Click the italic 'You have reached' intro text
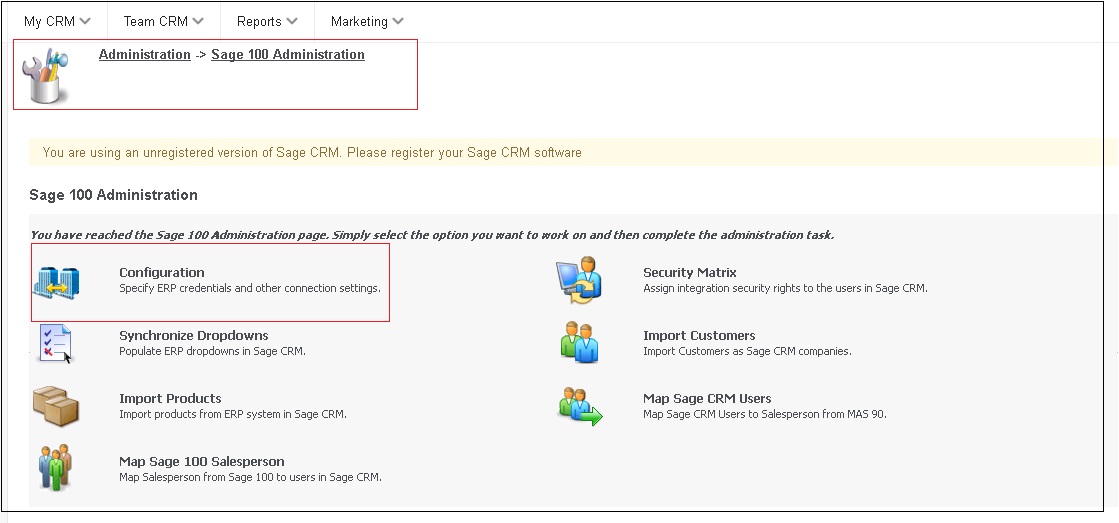The width and height of the screenshot is (1119, 523). pos(432,235)
